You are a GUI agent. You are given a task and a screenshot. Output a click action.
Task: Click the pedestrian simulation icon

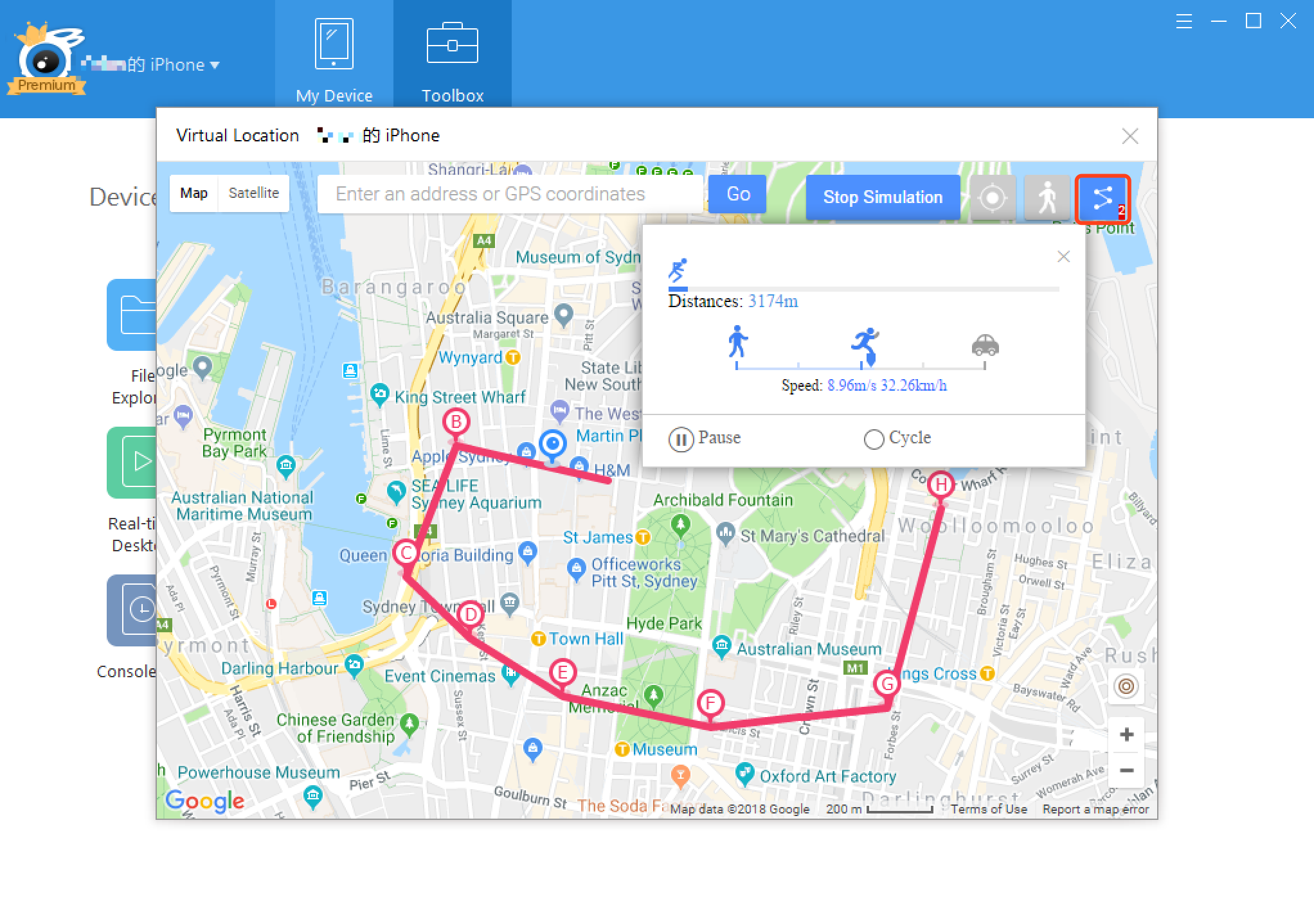(1047, 196)
